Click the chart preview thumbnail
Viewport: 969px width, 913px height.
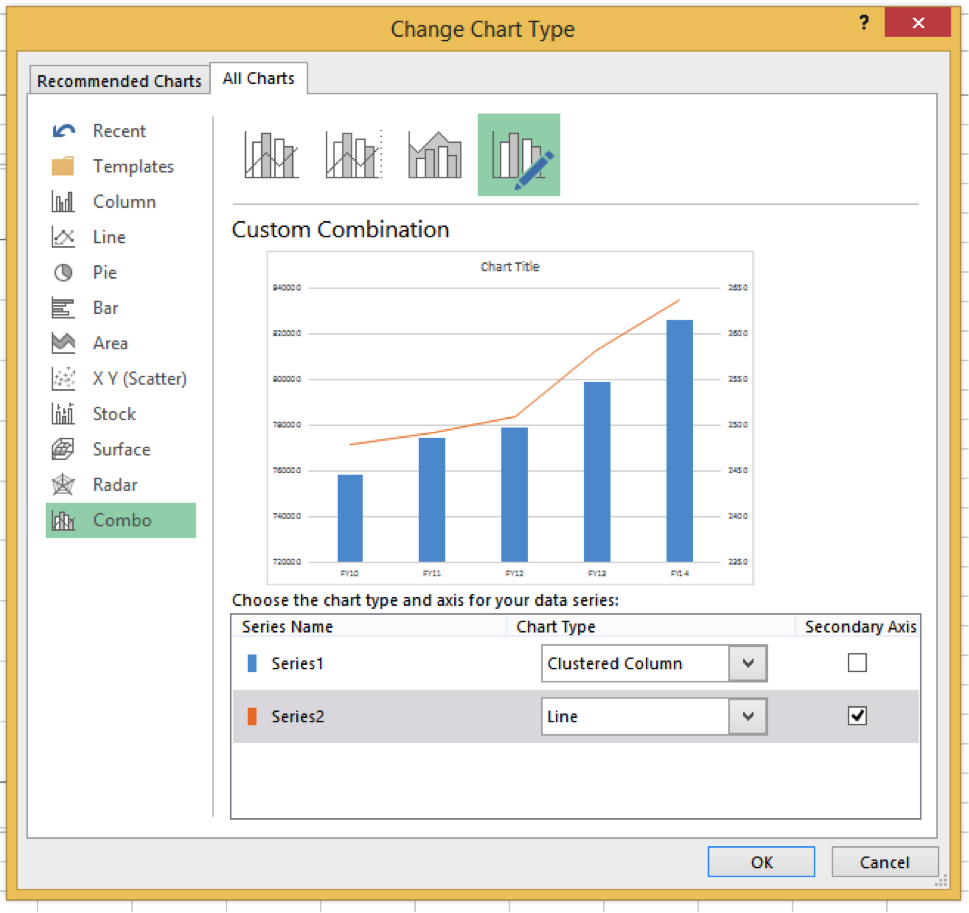510,418
